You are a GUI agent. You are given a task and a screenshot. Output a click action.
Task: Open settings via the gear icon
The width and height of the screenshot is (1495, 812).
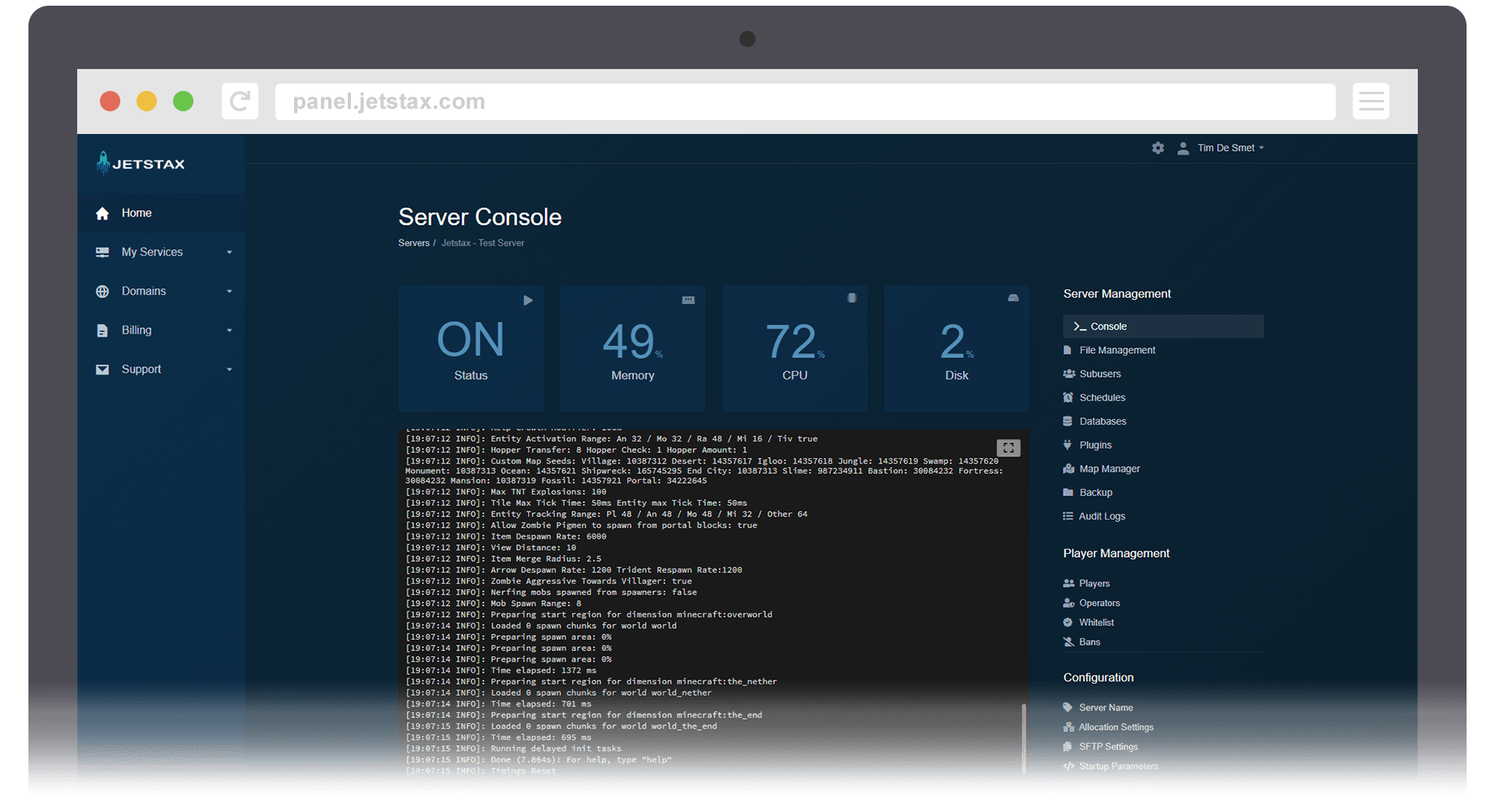tap(1158, 148)
